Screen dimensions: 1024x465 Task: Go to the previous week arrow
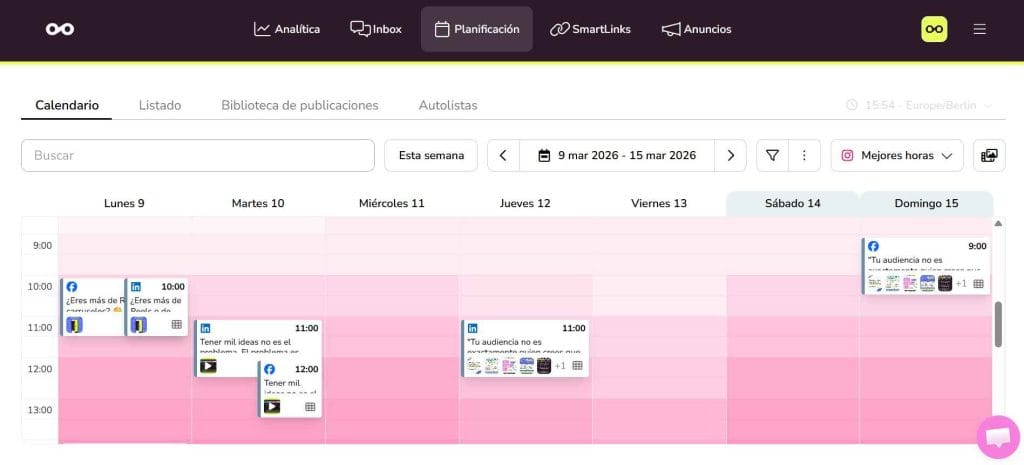(x=503, y=155)
